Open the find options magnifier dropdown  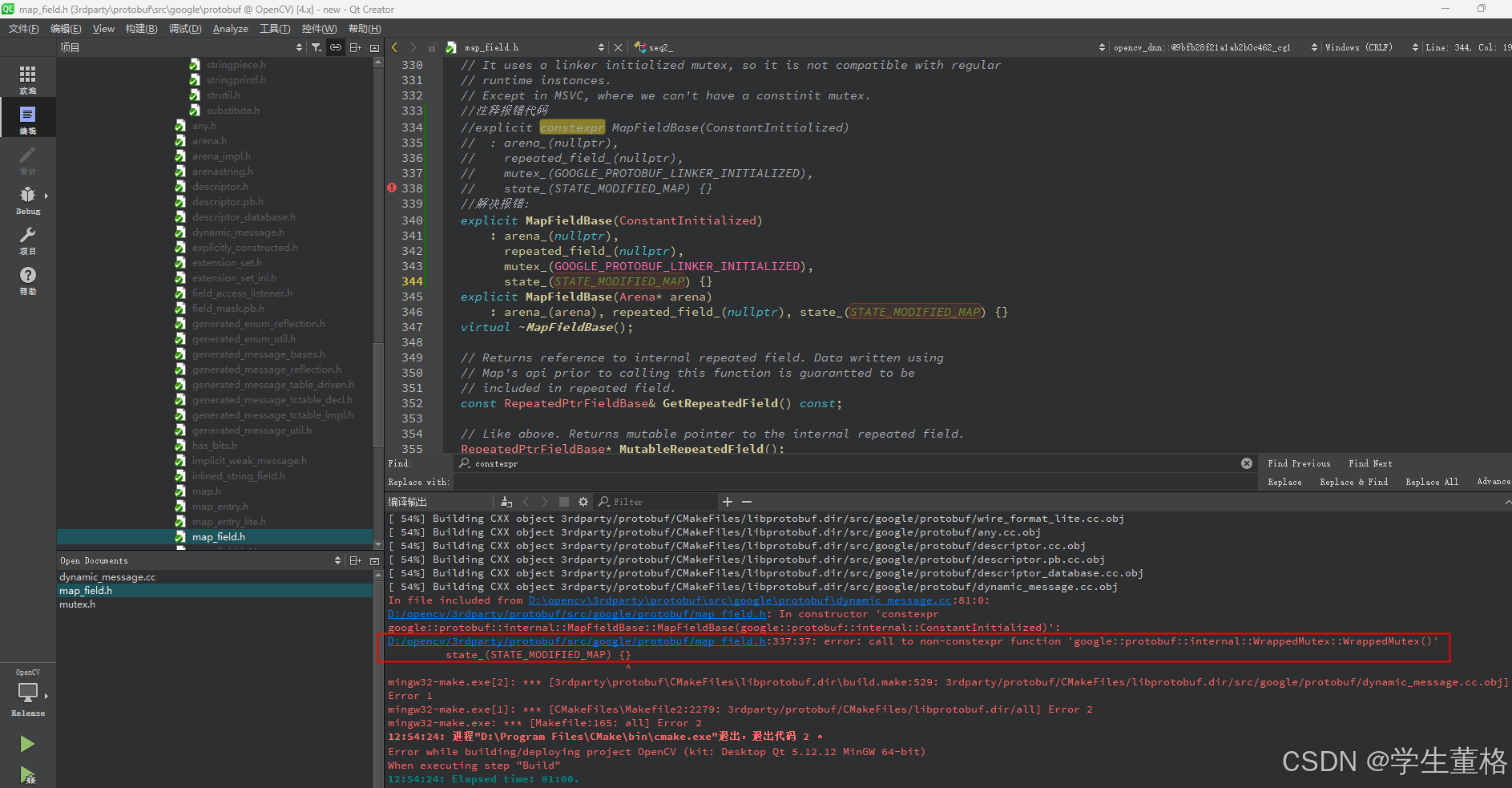[465, 463]
